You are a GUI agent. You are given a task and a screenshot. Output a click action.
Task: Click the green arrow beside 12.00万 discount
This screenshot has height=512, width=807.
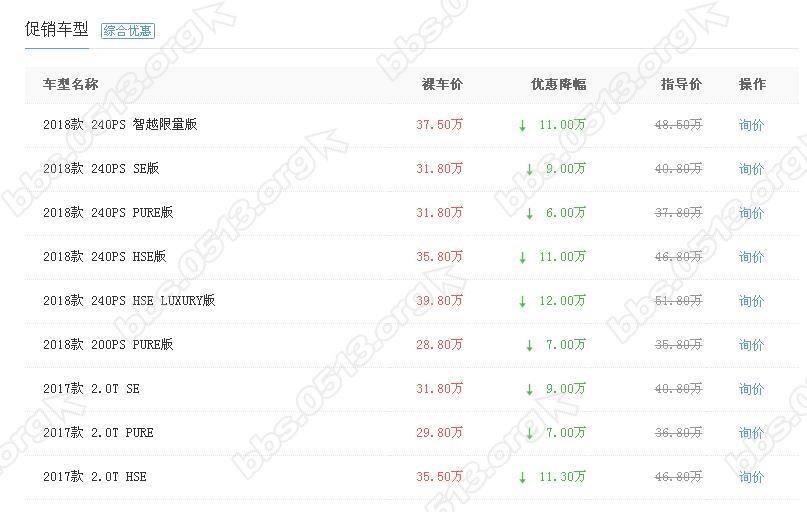[x=522, y=301]
